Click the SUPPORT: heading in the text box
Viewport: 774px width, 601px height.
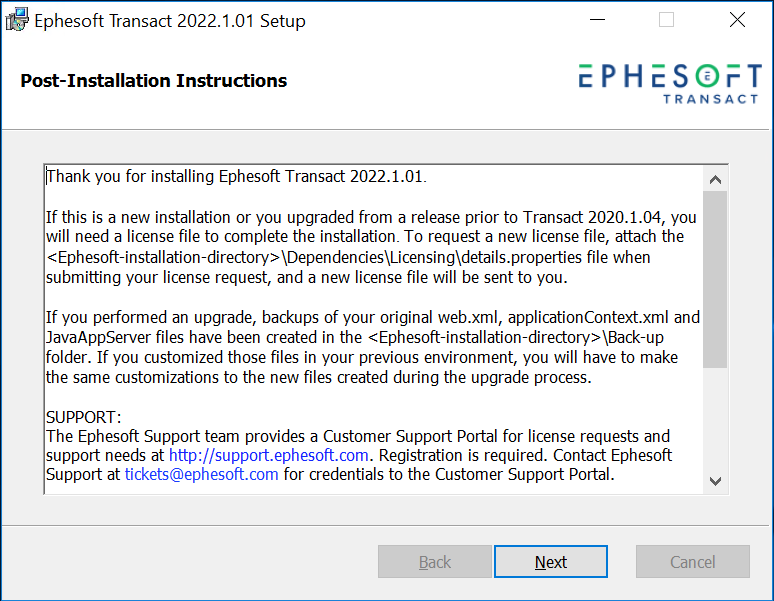pos(83,417)
